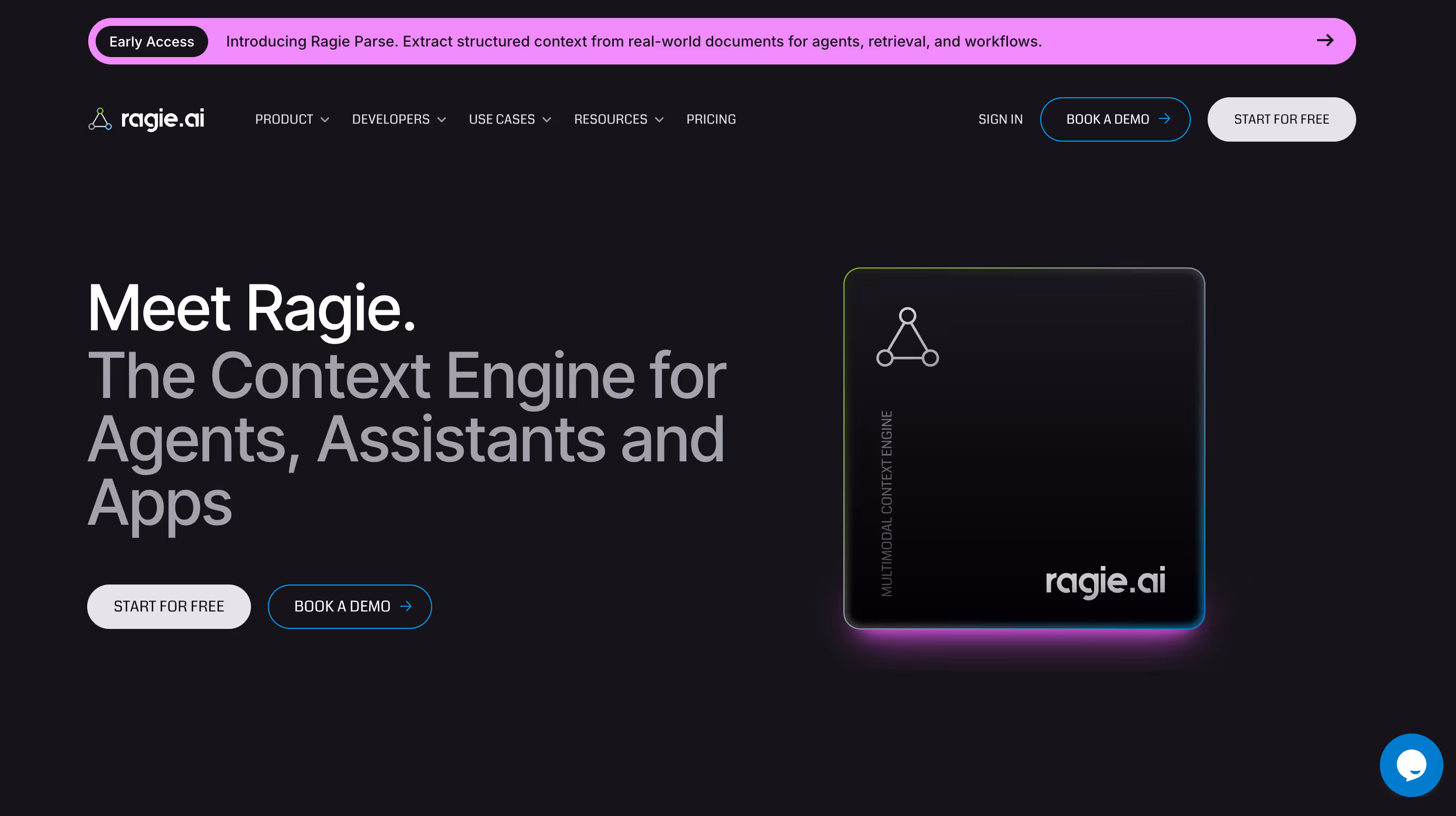Click the arrow inside header Book a Demo
1456x816 pixels.
(x=1164, y=119)
